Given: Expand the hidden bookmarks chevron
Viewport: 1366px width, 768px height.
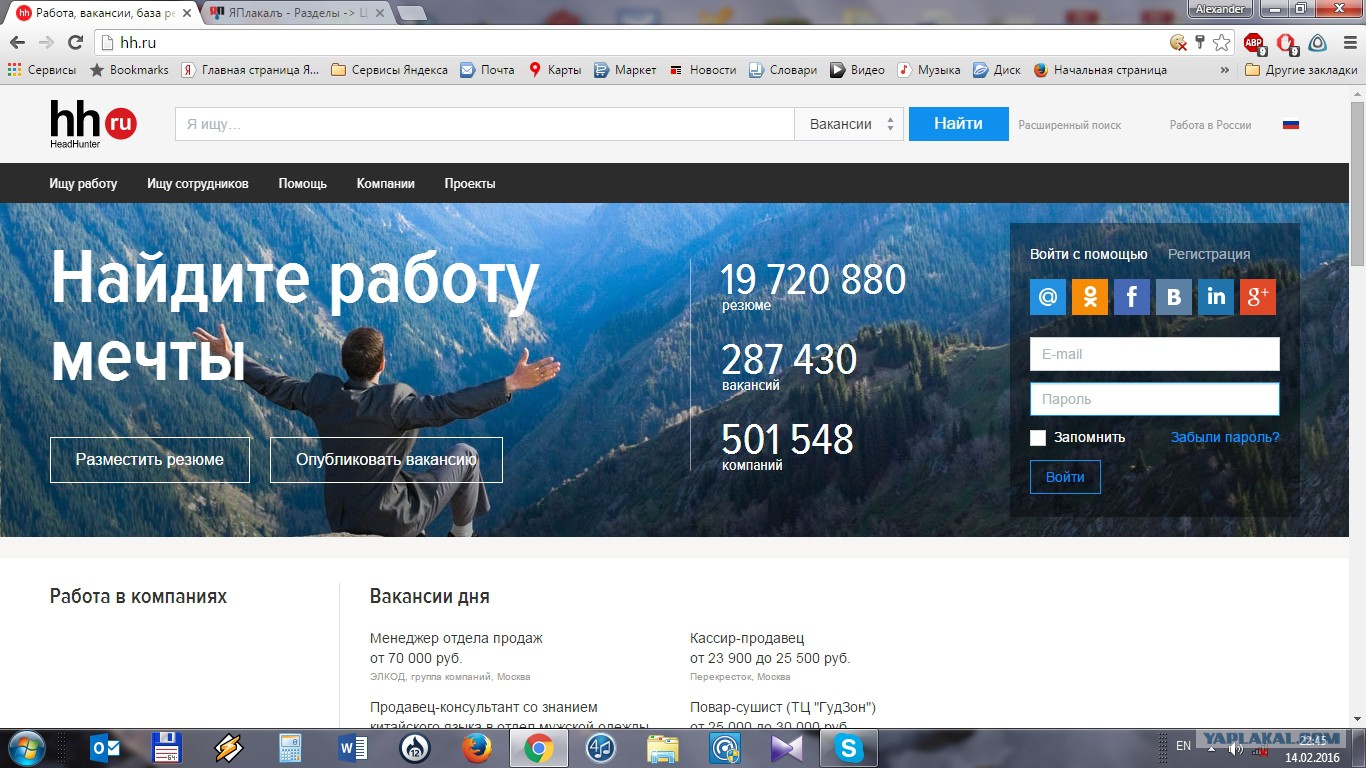Looking at the screenshot, I should [1225, 70].
